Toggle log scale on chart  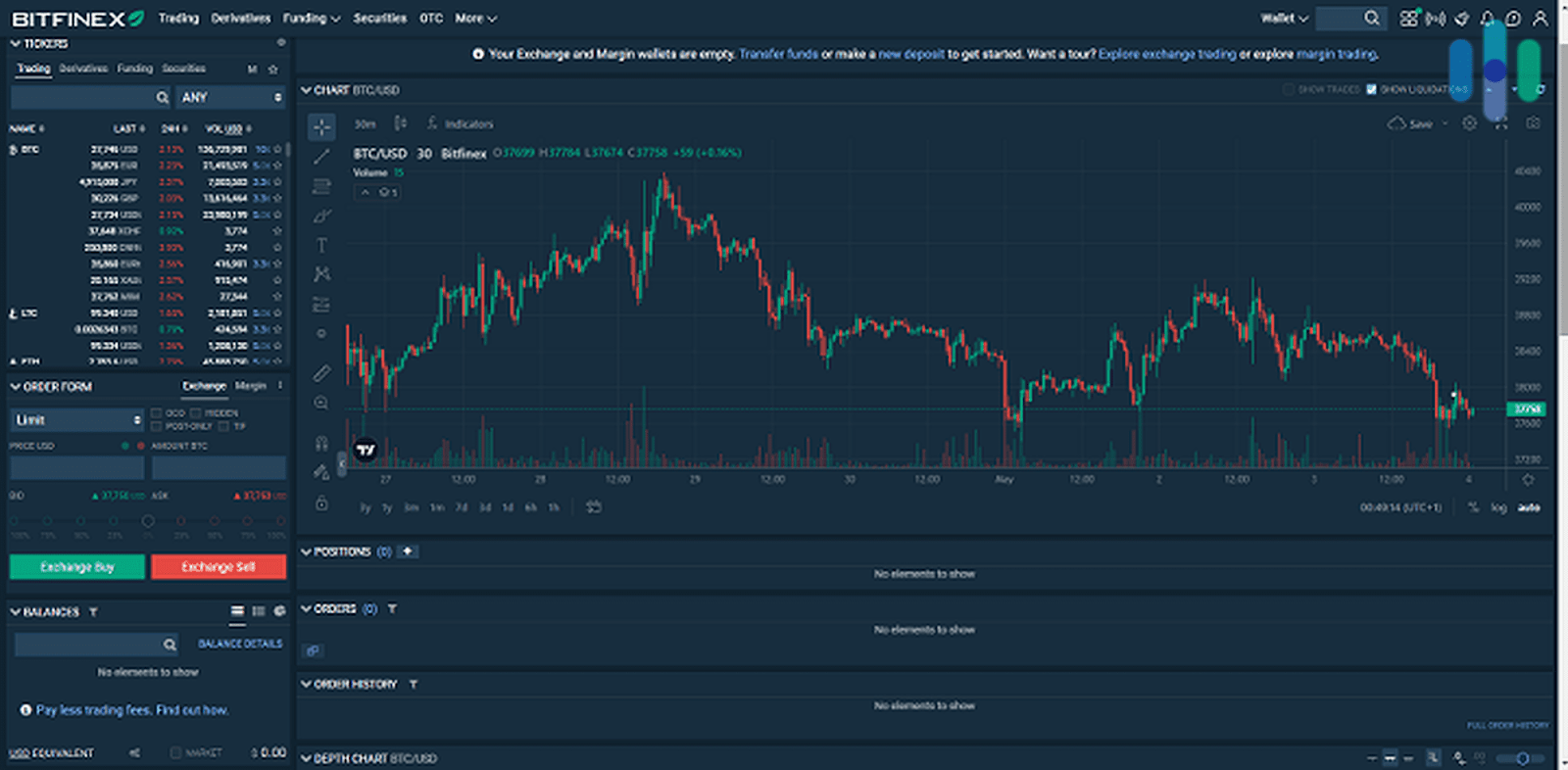(1498, 507)
